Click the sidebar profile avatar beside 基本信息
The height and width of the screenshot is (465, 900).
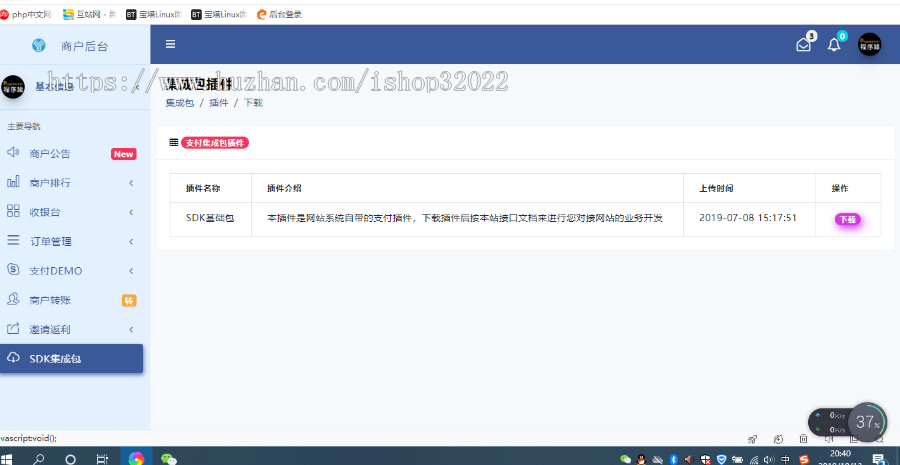(x=13, y=87)
